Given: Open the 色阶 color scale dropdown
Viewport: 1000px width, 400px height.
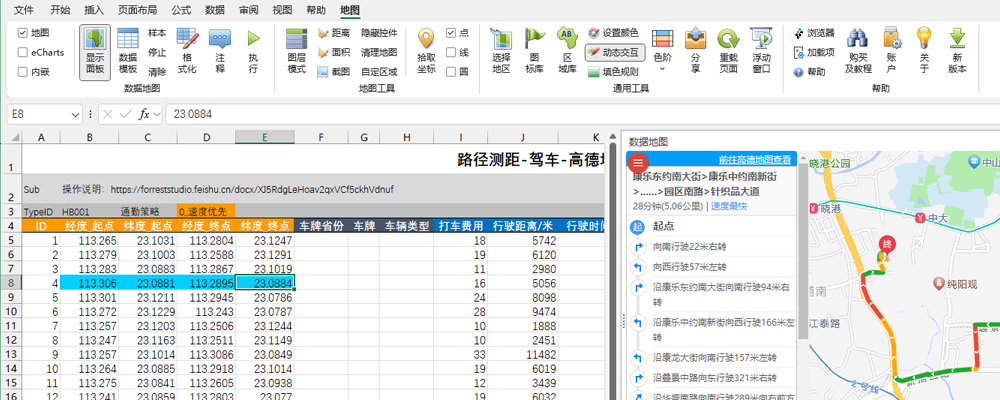Looking at the screenshot, I should [x=663, y=52].
